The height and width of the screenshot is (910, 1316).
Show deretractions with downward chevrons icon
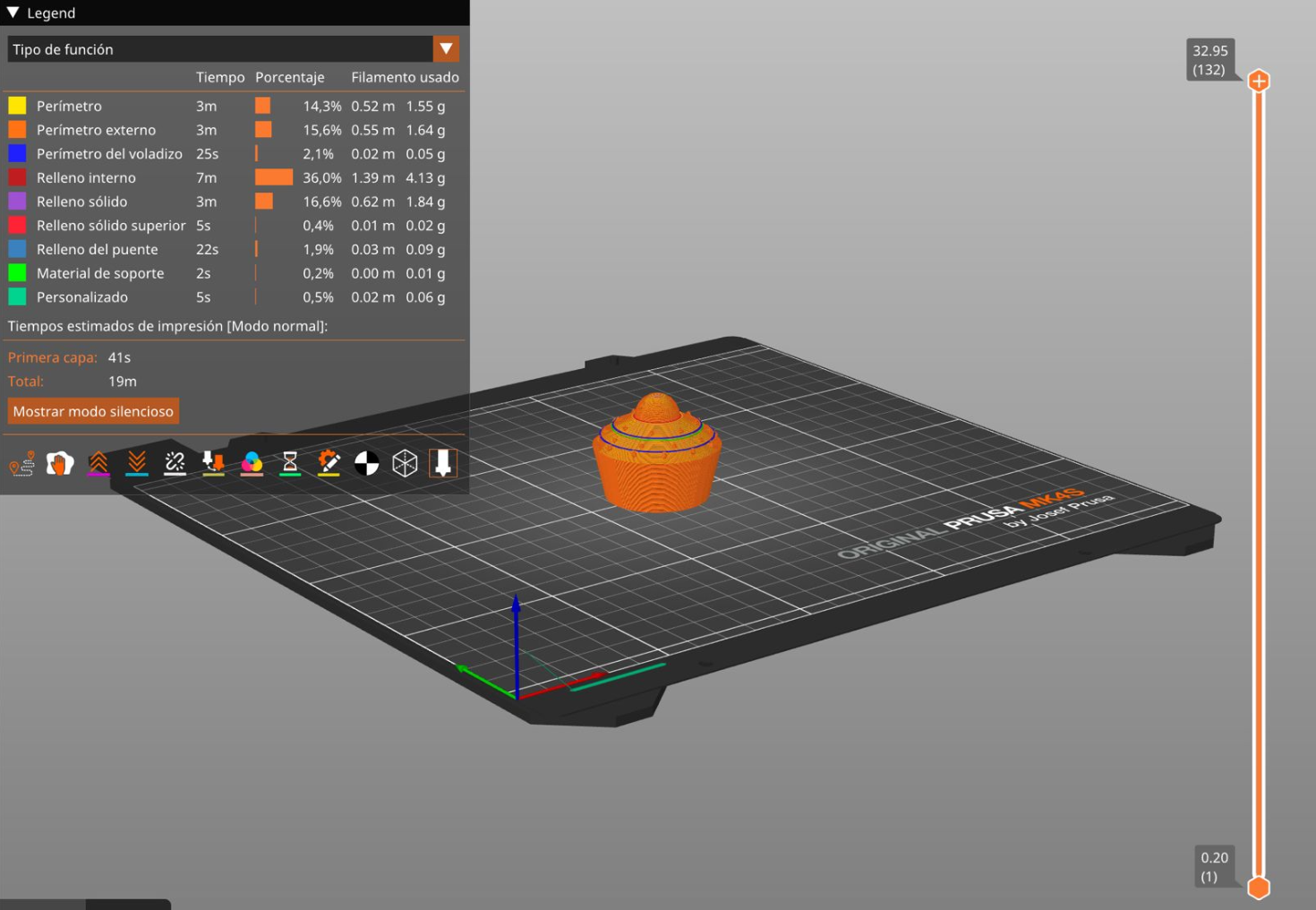pos(137,463)
